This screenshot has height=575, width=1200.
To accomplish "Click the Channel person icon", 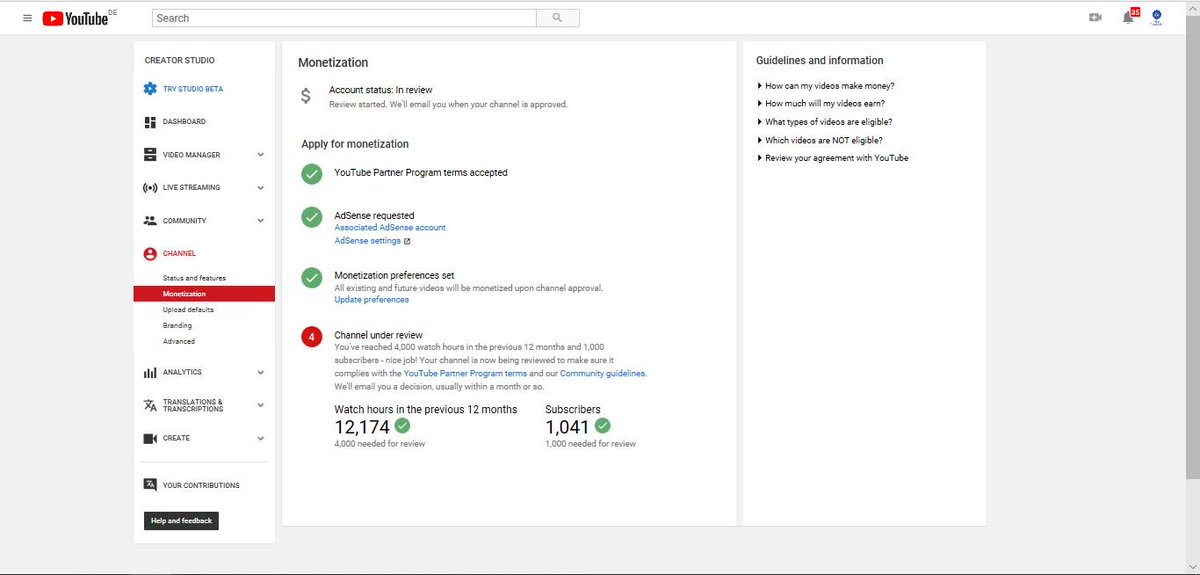I will point(150,254).
